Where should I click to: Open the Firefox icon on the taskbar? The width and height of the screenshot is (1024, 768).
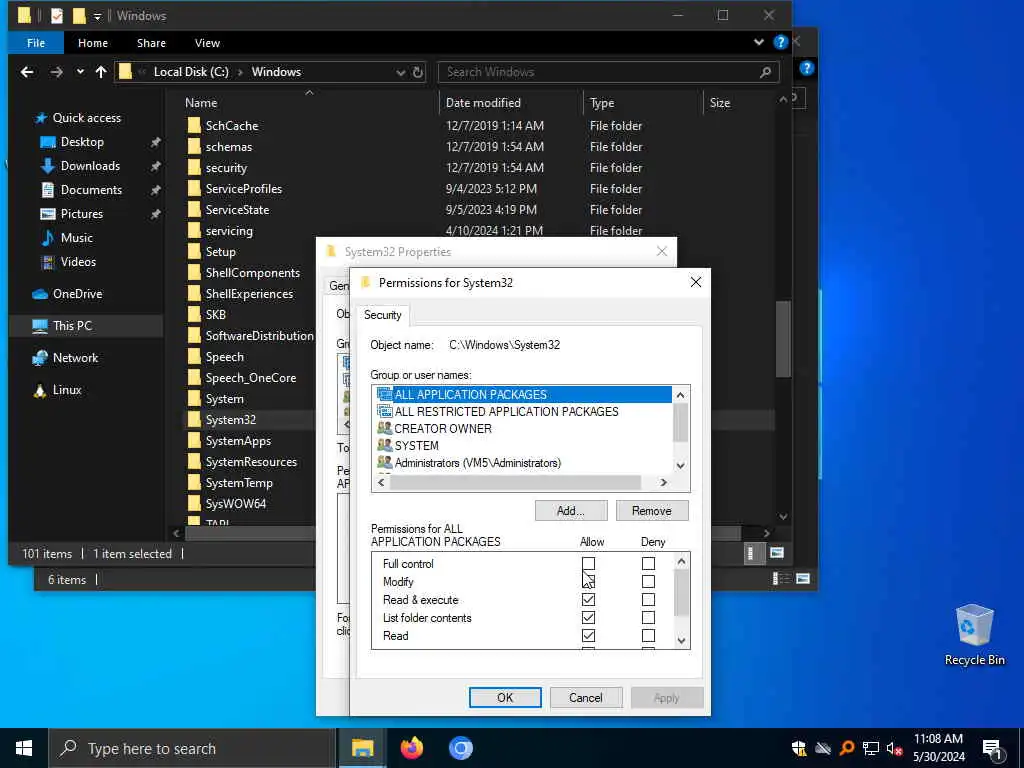click(x=411, y=748)
